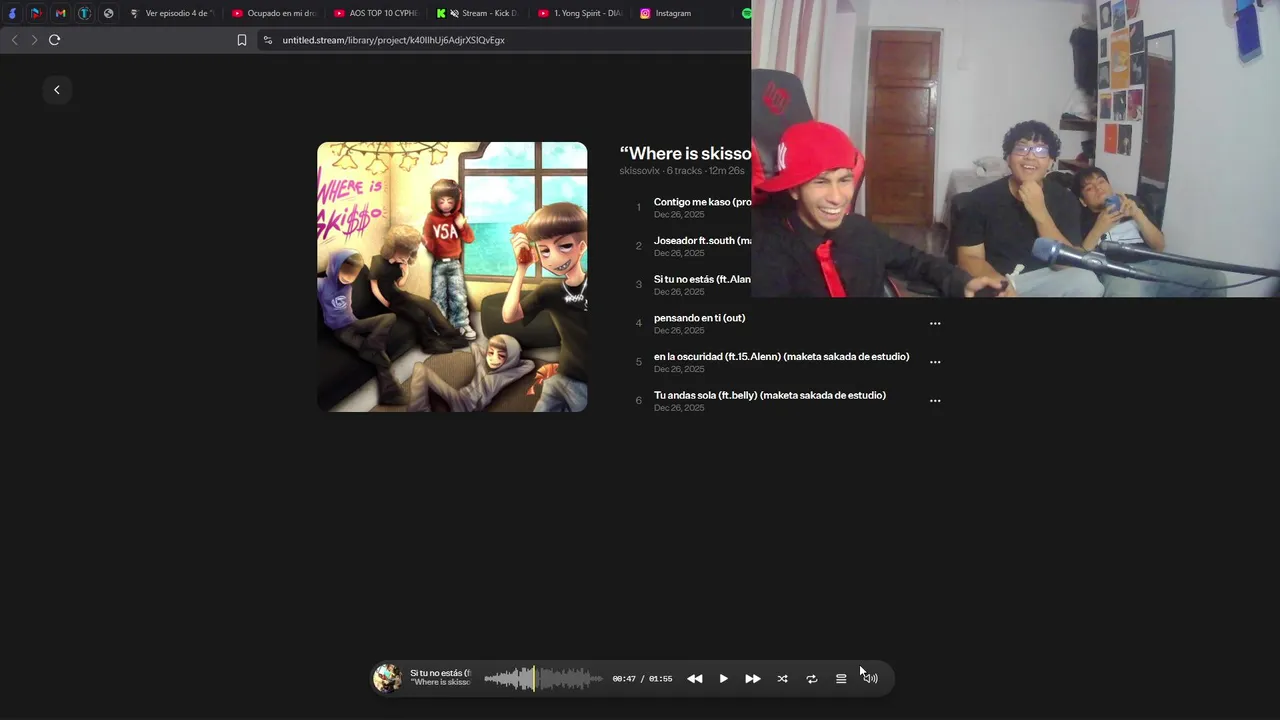Open options for 'en la oscuridad'
This screenshot has height=720, width=1280.
tap(935, 362)
